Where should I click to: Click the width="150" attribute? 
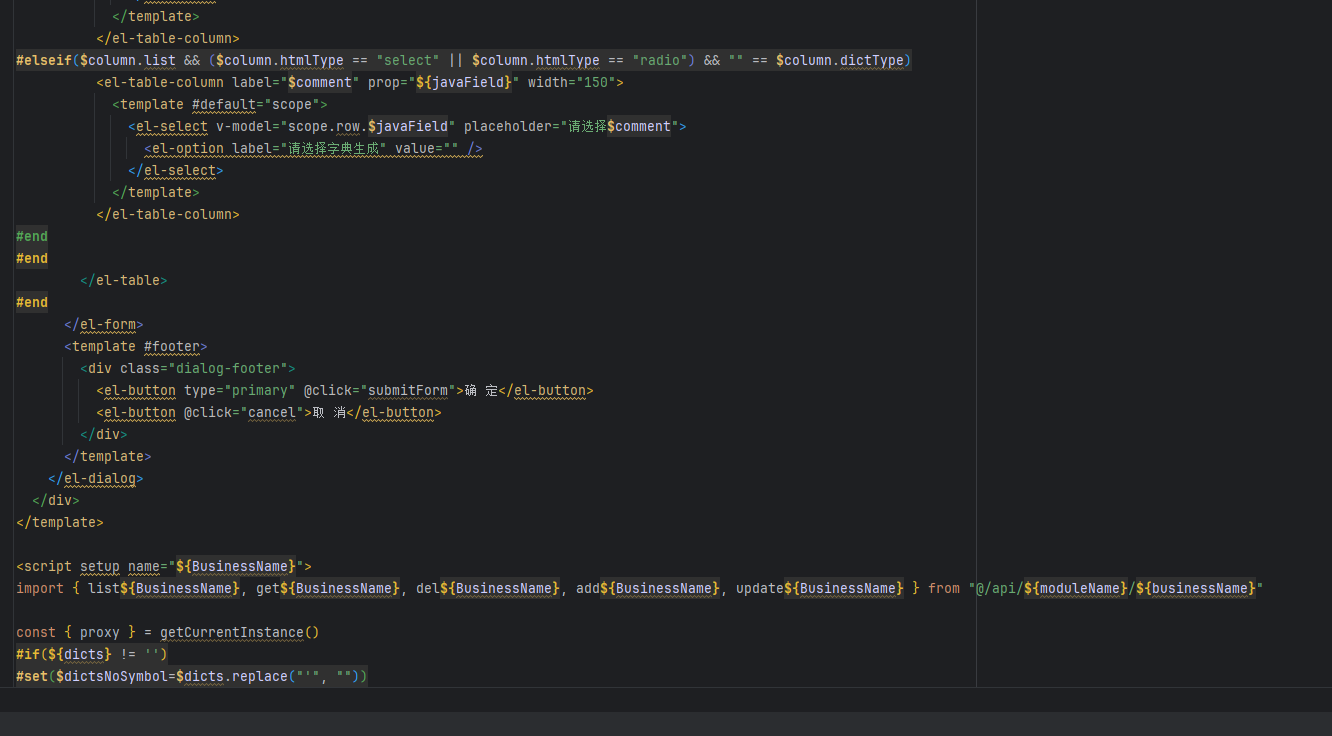pyautogui.click(x=572, y=83)
